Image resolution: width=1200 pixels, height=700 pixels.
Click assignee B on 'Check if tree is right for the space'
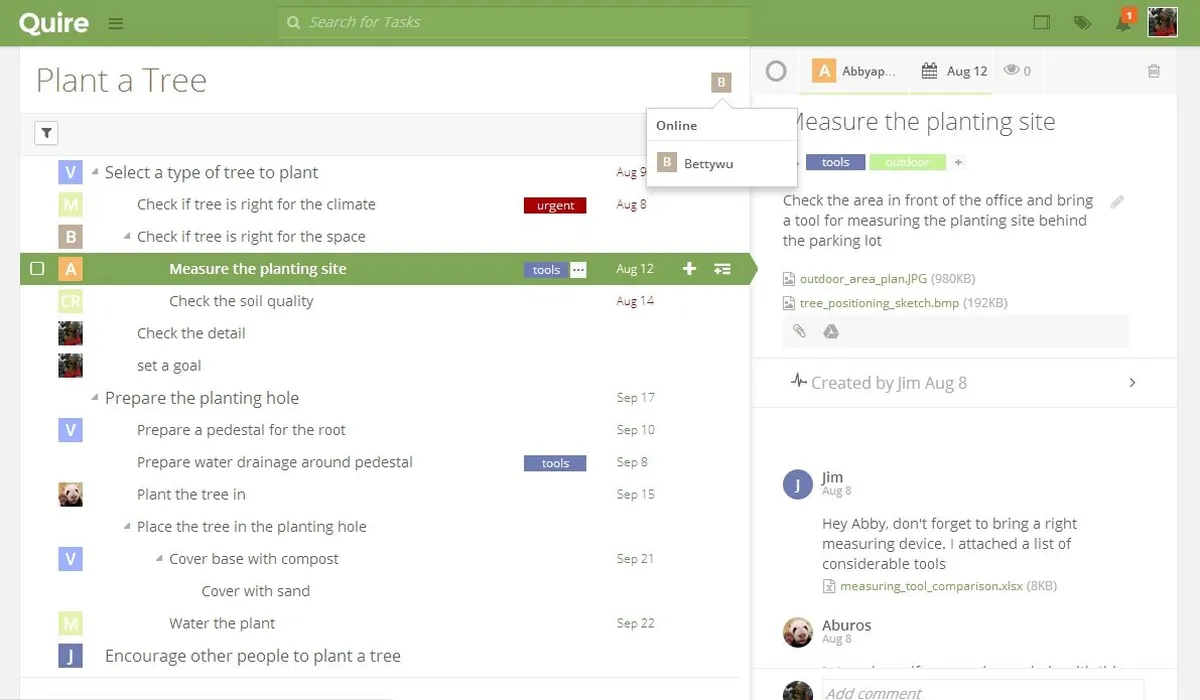pos(70,237)
